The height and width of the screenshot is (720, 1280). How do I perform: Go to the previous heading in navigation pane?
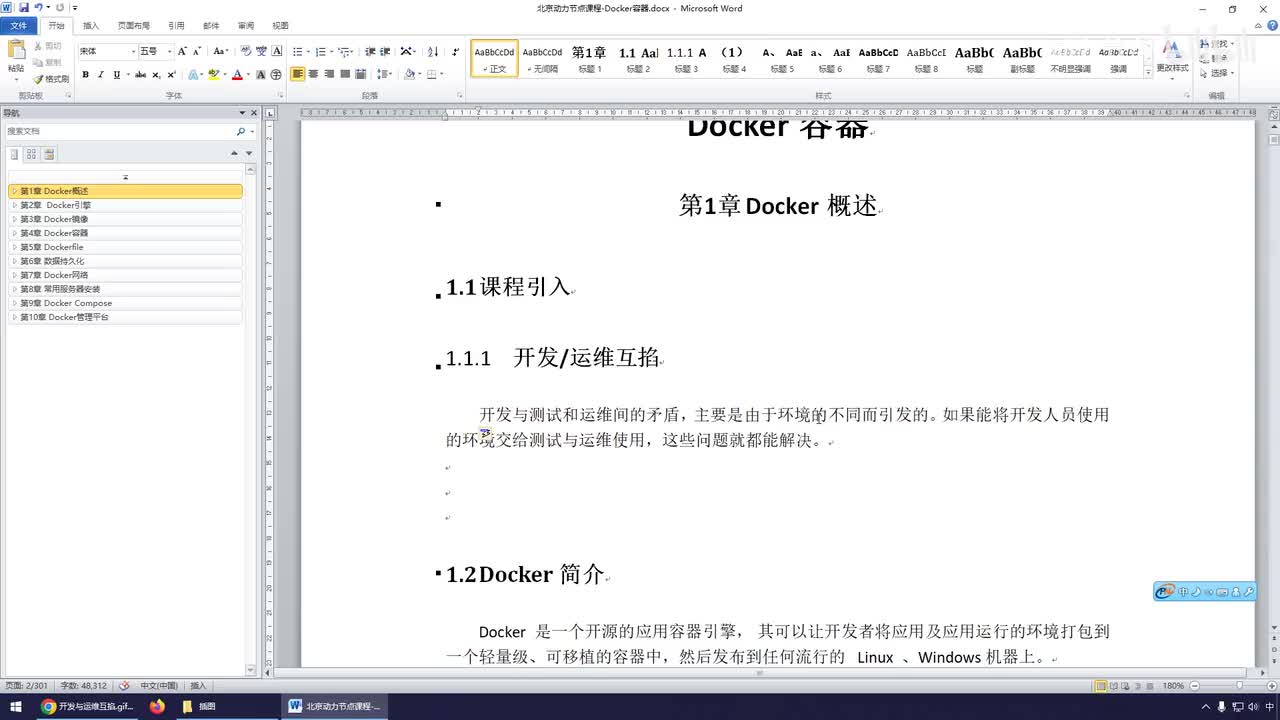click(x=234, y=153)
